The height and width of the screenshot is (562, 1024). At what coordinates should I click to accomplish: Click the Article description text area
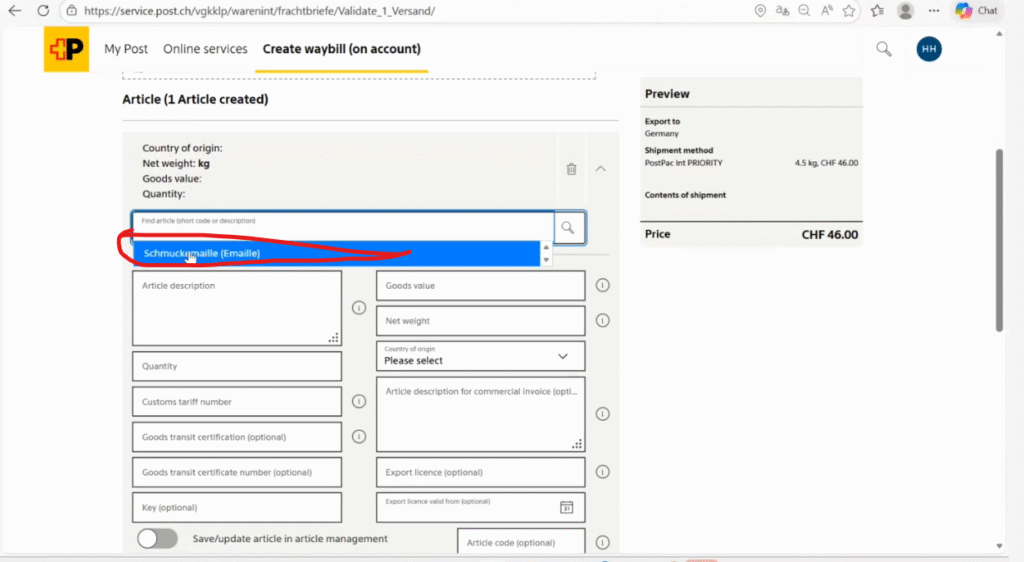point(236,308)
